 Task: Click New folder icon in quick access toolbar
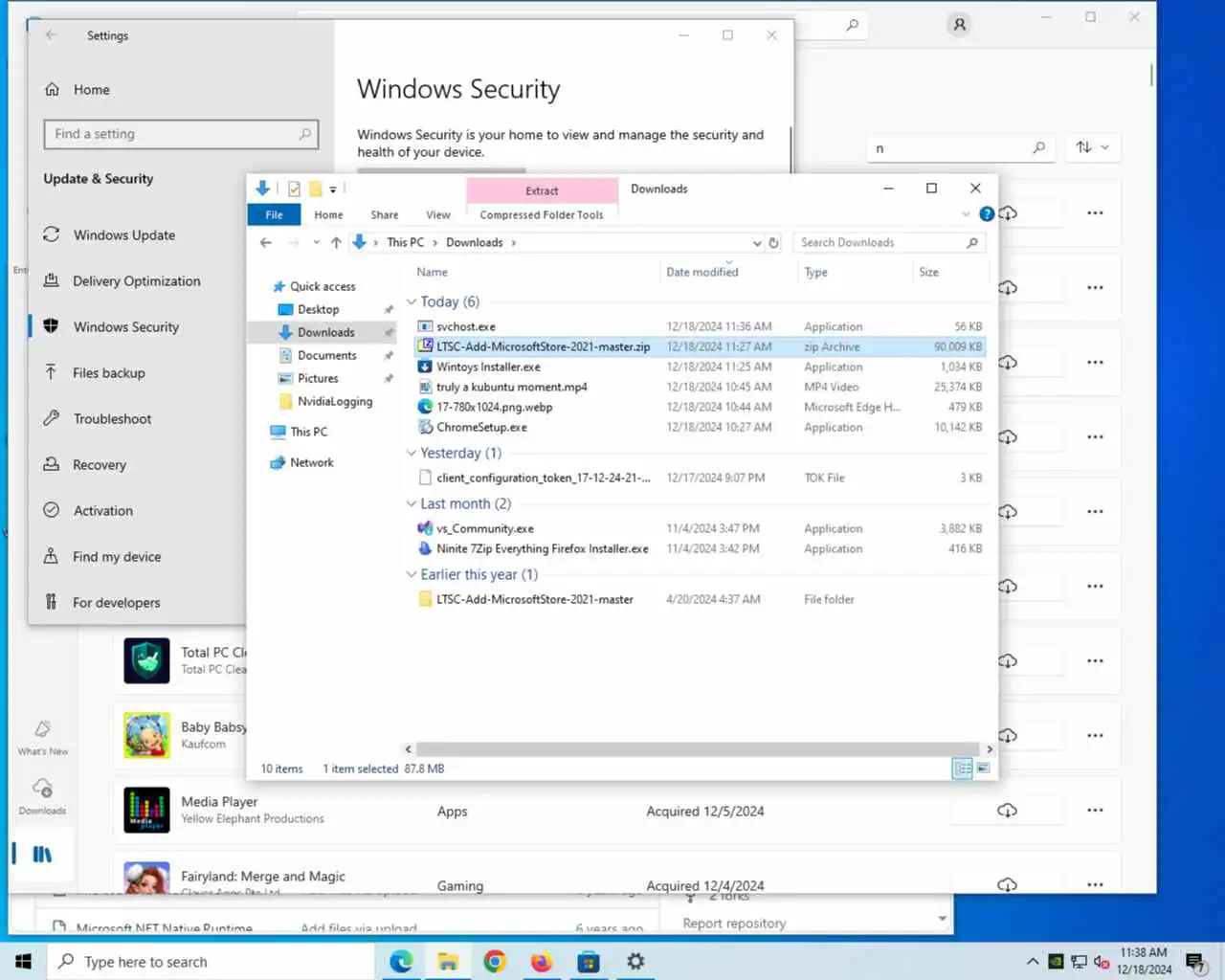(315, 189)
